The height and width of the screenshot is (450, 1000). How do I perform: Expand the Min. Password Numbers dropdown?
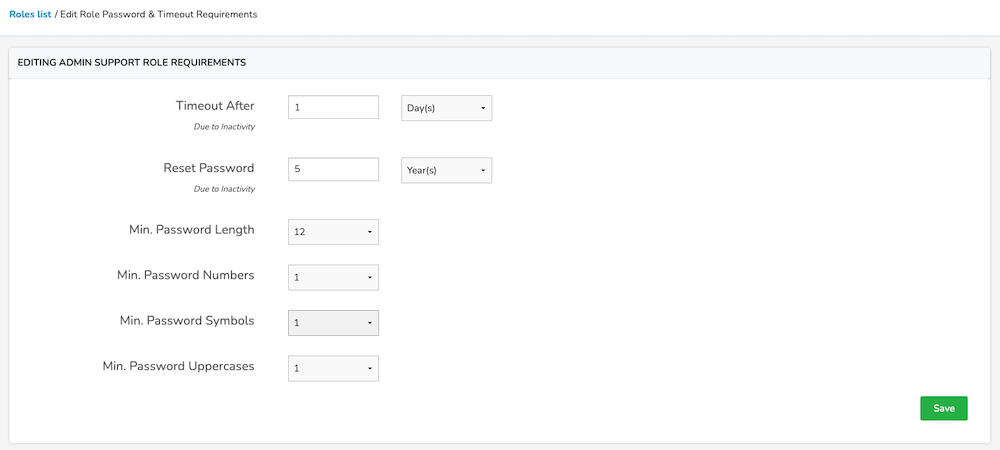334,277
